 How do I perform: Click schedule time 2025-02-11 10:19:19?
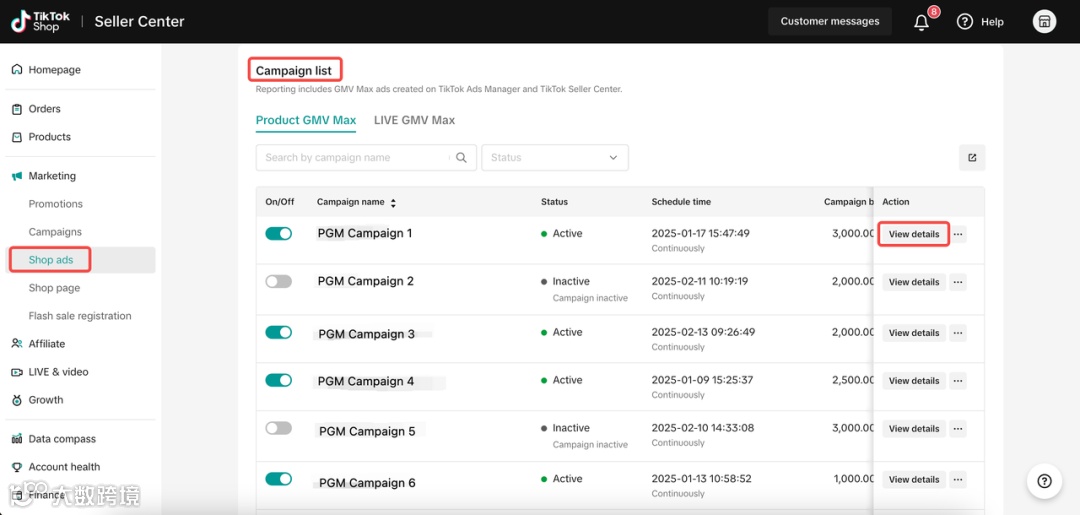(700, 282)
